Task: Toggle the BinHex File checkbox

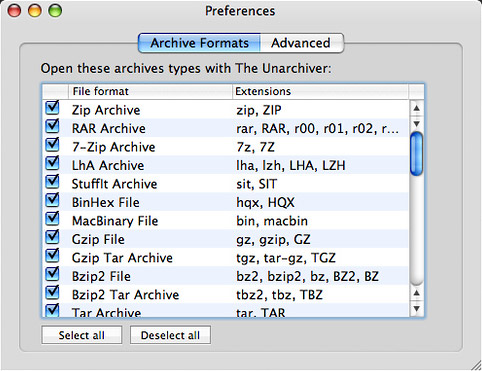Action: coord(52,201)
